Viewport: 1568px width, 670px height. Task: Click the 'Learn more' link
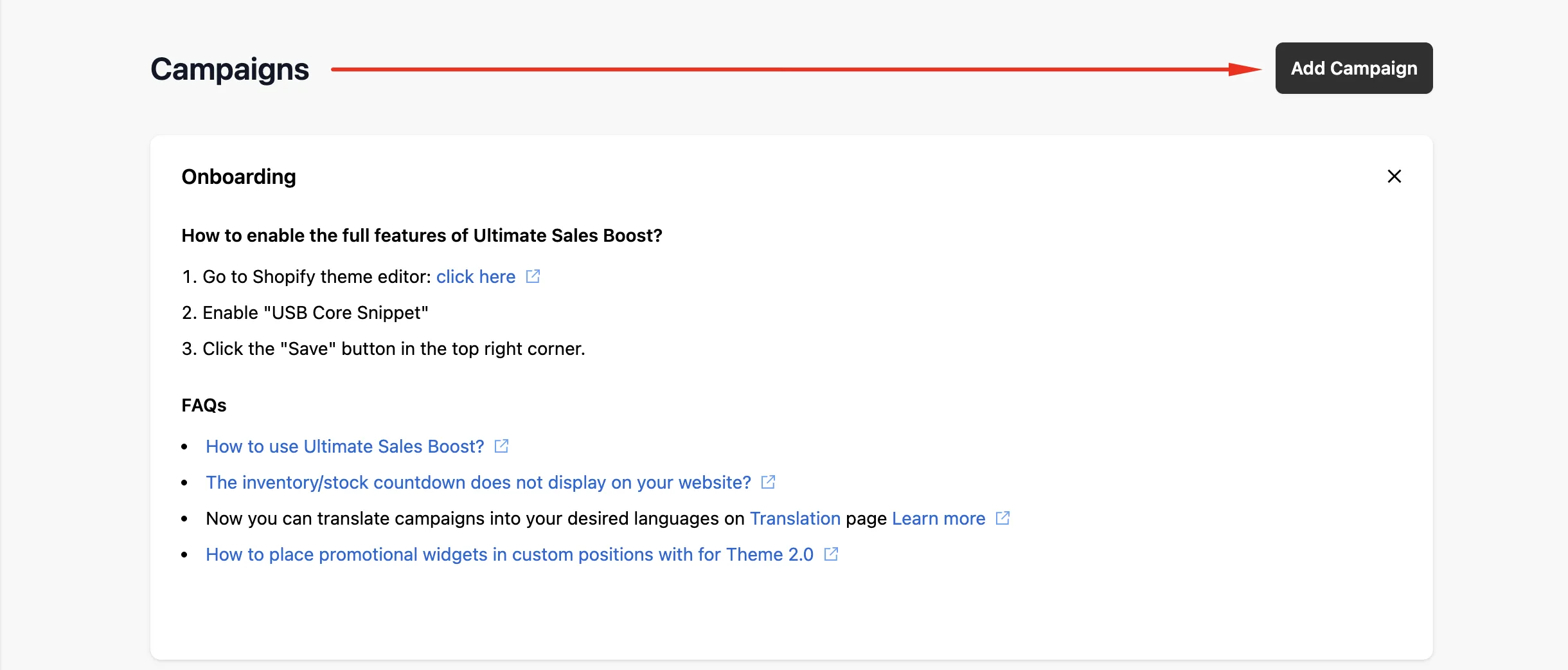coord(938,518)
